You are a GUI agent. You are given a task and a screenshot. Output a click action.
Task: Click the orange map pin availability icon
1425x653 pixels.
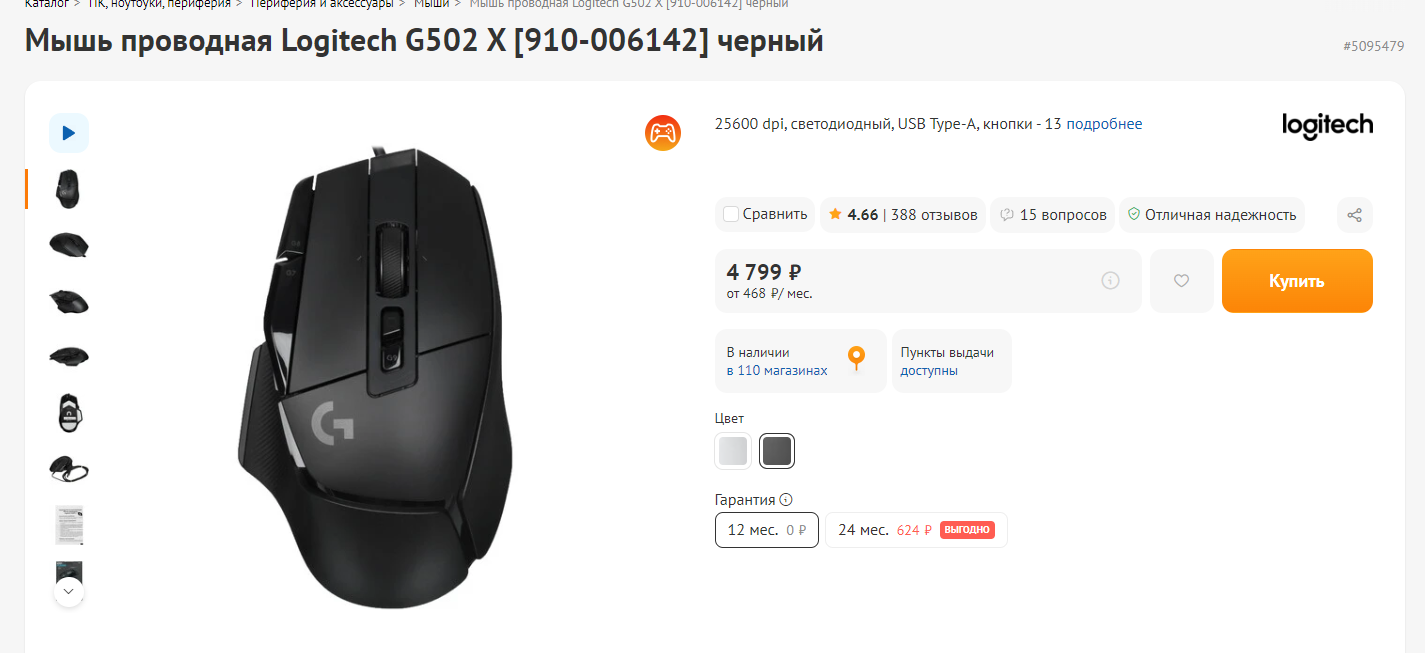(x=856, y=358)
